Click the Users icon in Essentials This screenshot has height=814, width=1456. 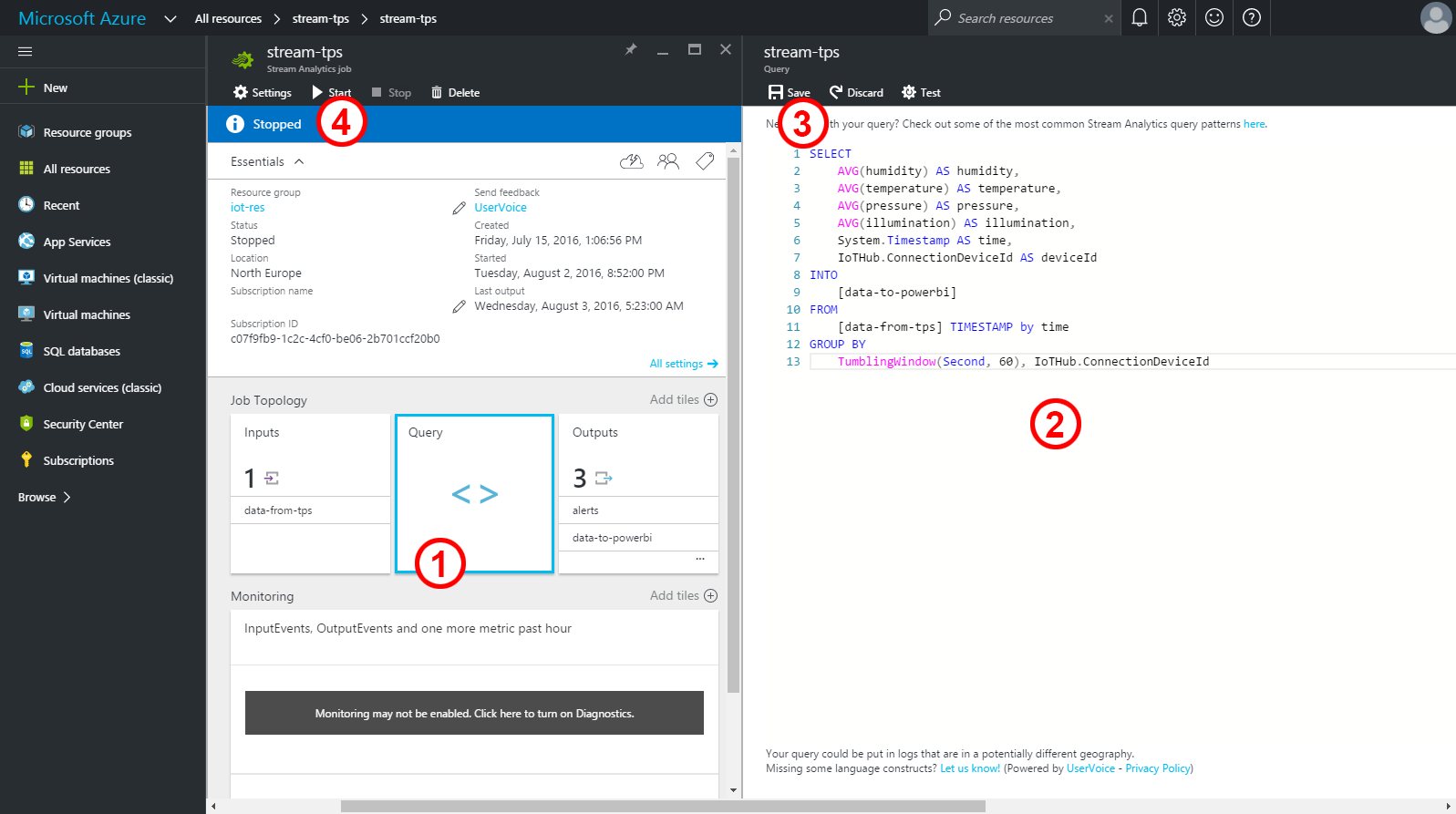(x=668, y=161)
